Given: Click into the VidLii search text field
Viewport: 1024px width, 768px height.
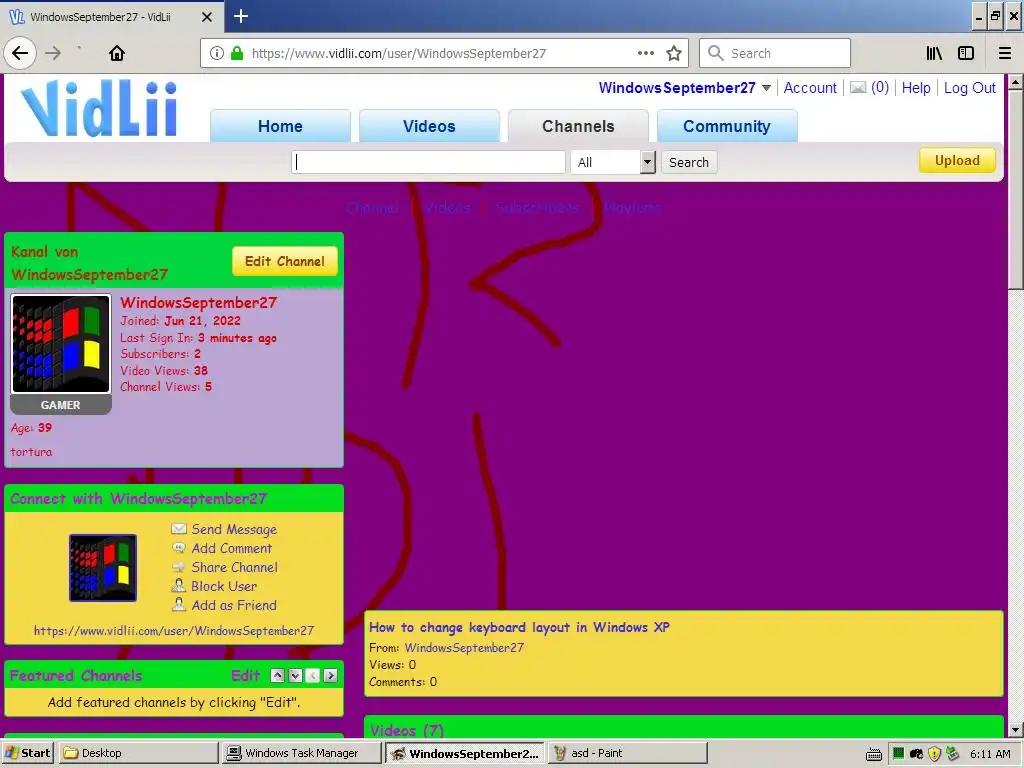Looking at the screenshot, I should [x=428, y=162].
